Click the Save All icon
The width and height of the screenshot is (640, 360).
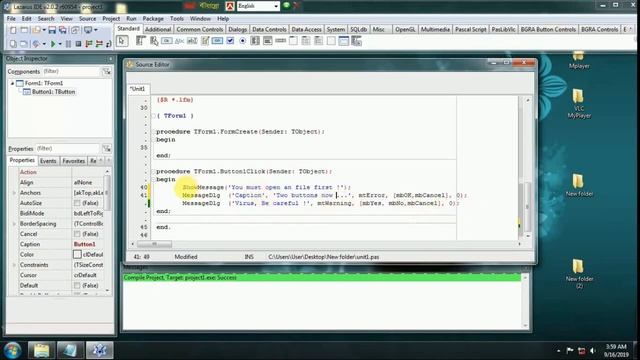[x=63, y=30]
